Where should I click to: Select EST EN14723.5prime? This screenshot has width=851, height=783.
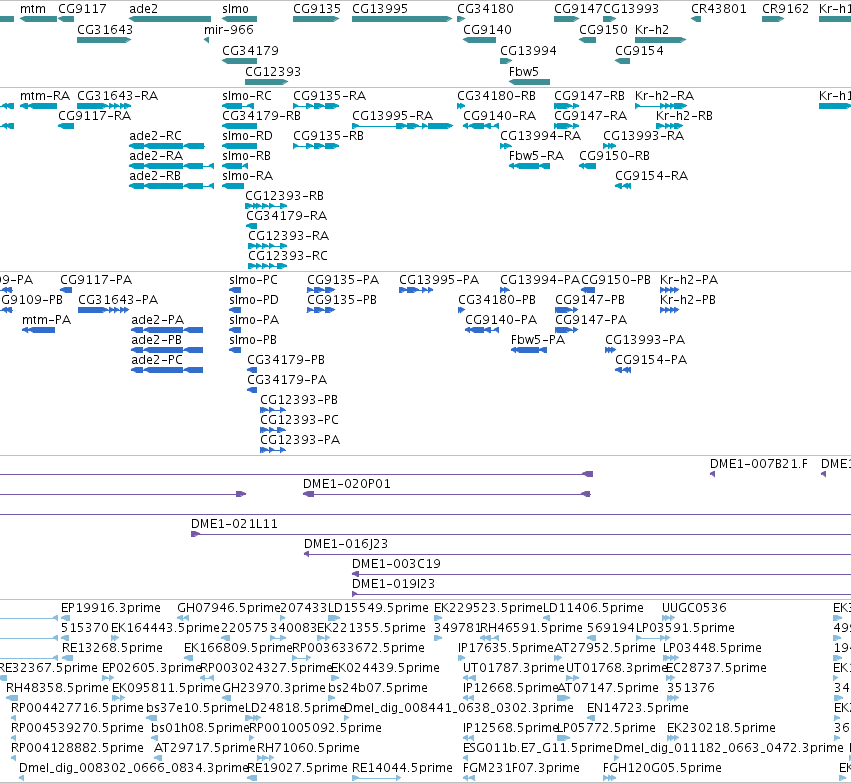[x=592, y=718]
